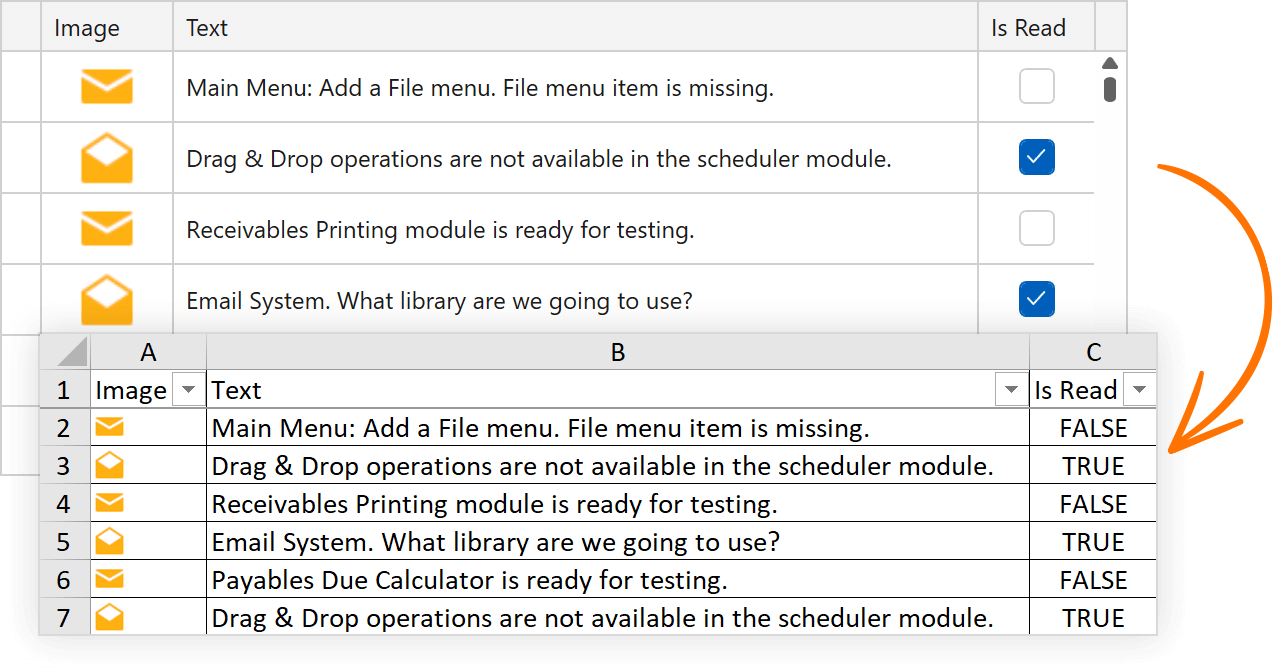Viewport: 1274px width, 670px height.
Task: Click the closed envelope icon beside Main Menu message
Action: [107, 86]
